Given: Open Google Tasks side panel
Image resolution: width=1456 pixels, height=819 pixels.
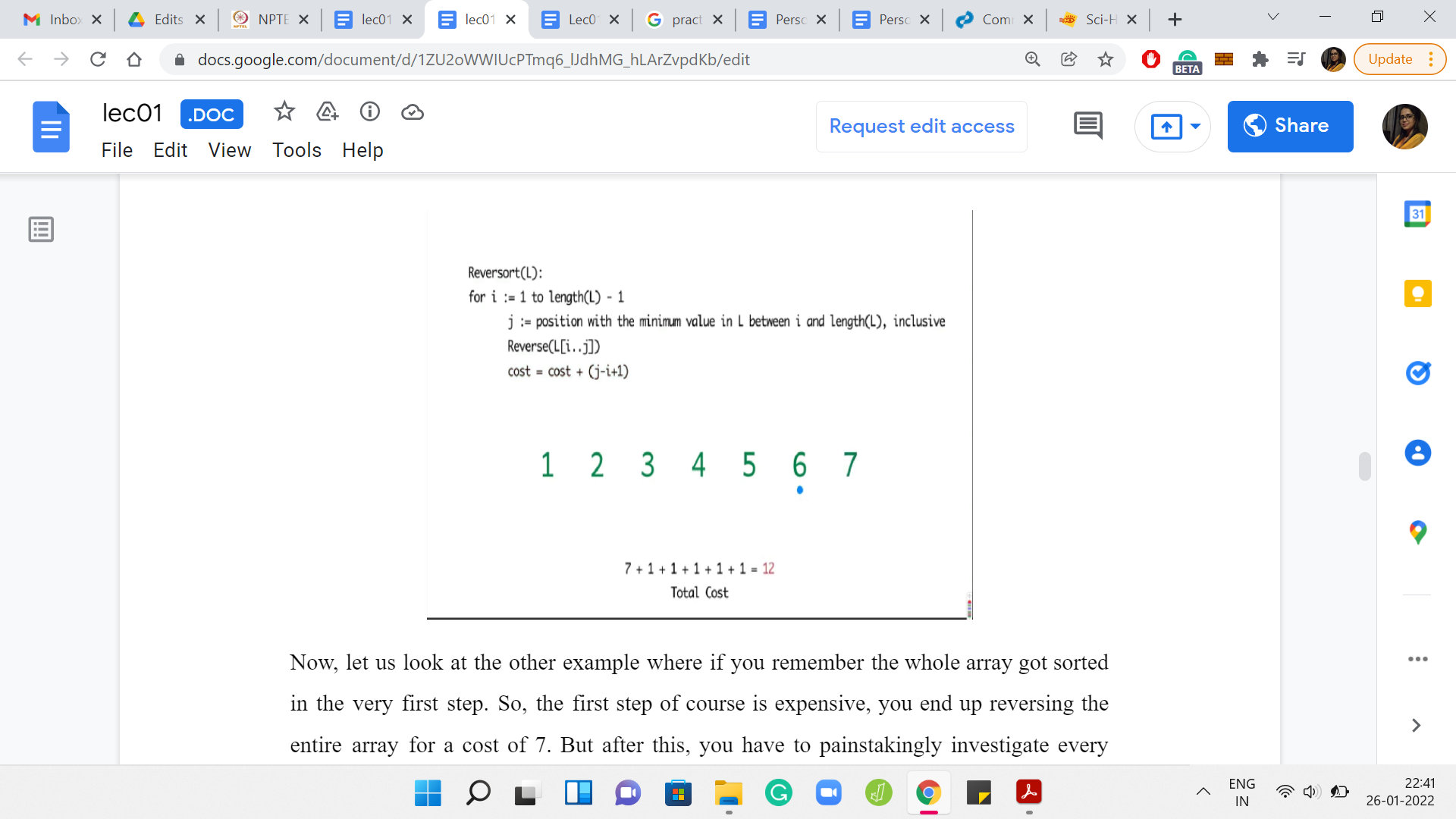Looking at the screenshot, I should (x=1417, y=373).
